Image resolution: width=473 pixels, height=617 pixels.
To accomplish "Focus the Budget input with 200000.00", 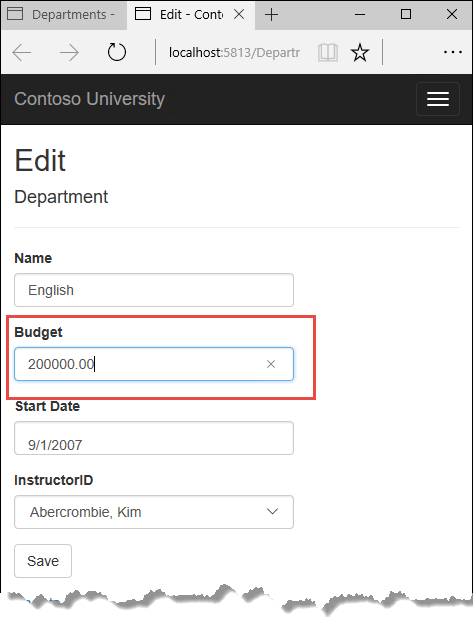I will point(154,364).
